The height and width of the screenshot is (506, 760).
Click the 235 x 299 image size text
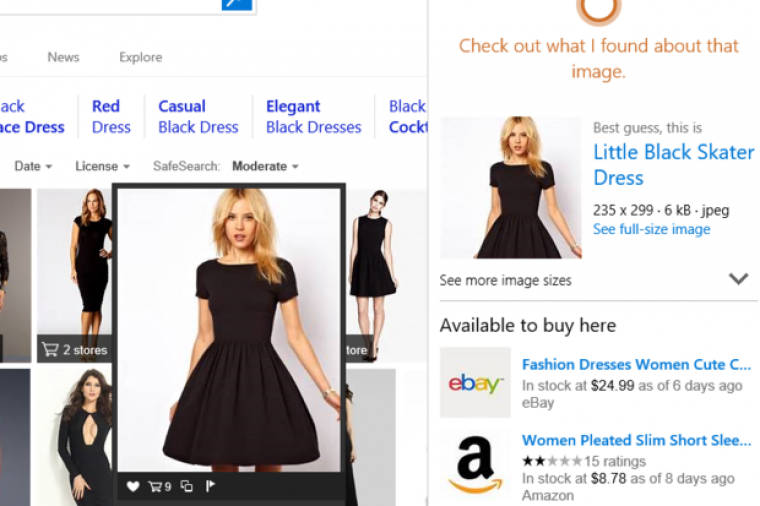click(661, 210)
